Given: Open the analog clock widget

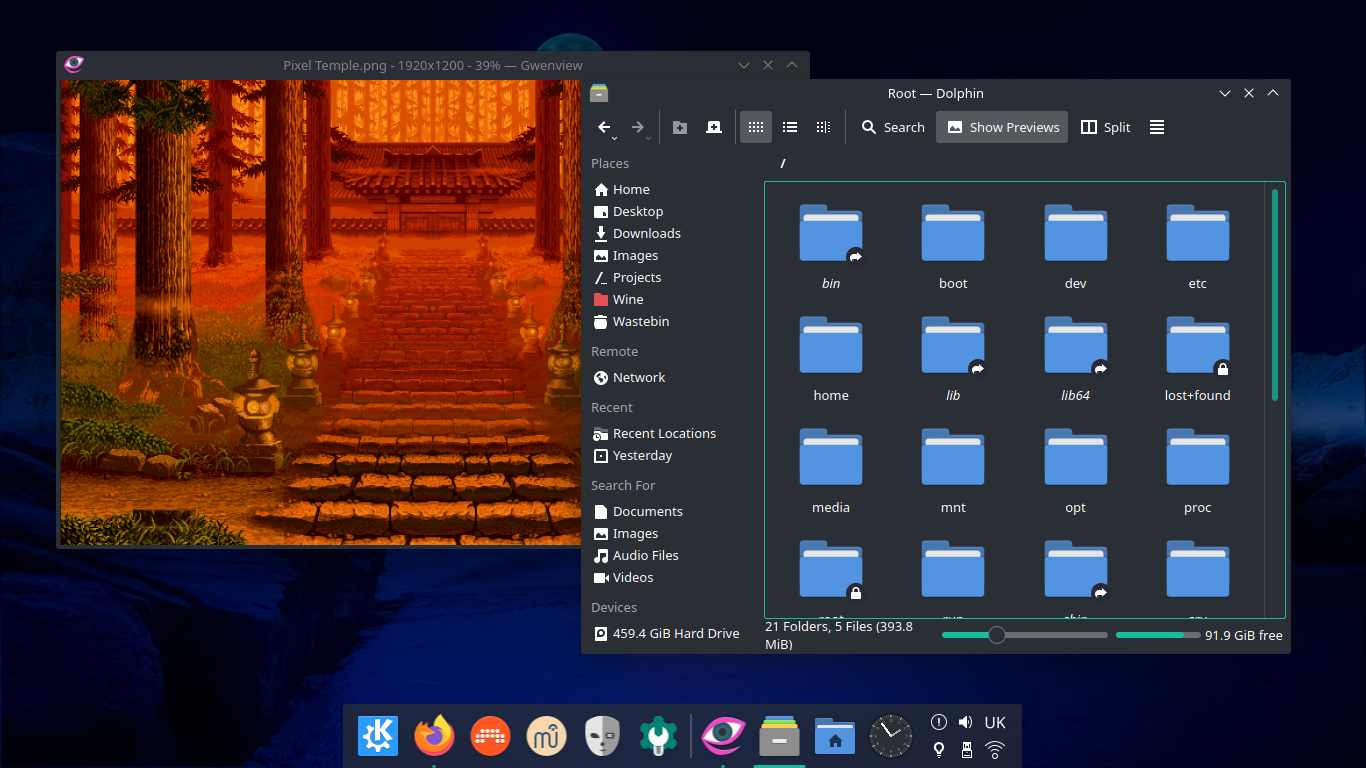Looking at the screenshot, I should pos(891,737).
